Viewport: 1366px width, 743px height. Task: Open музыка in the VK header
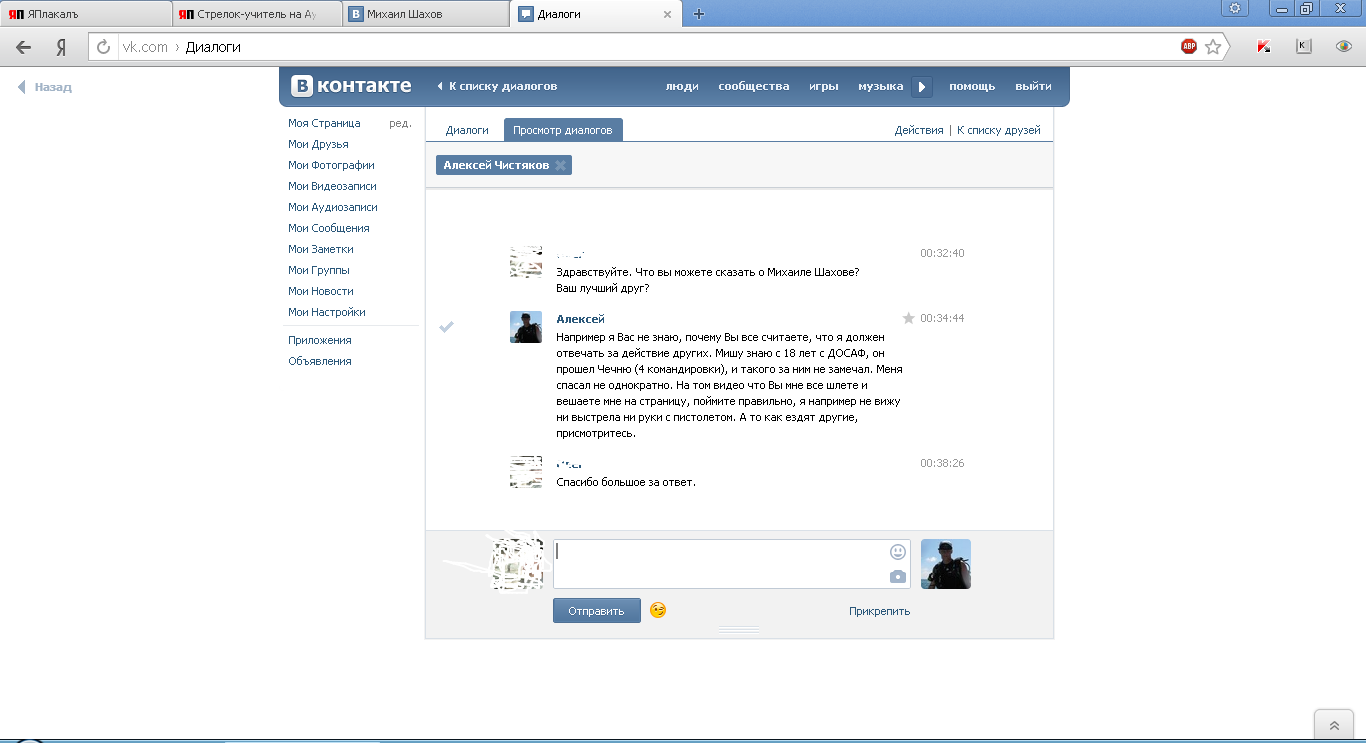pyautogui.click(x=881, y=86)
